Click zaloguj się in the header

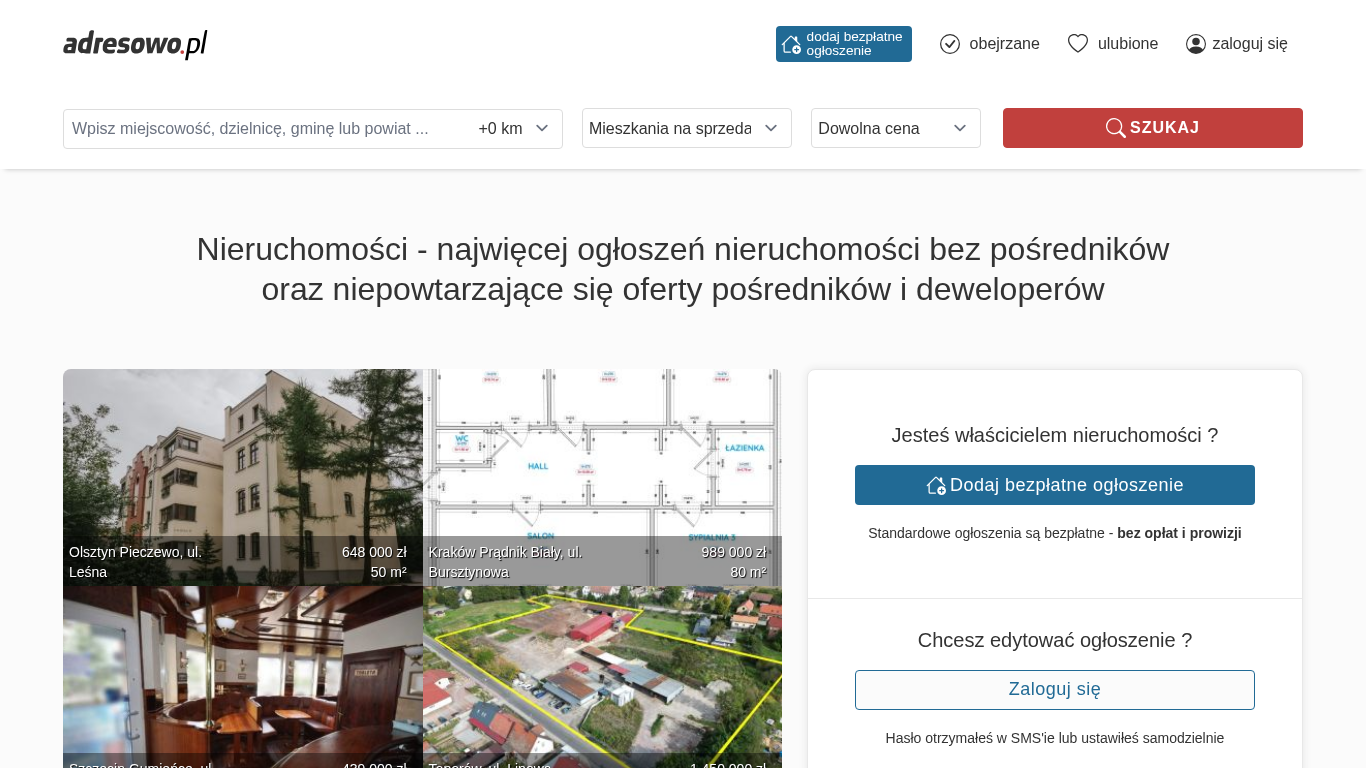tap(1249, 44)
